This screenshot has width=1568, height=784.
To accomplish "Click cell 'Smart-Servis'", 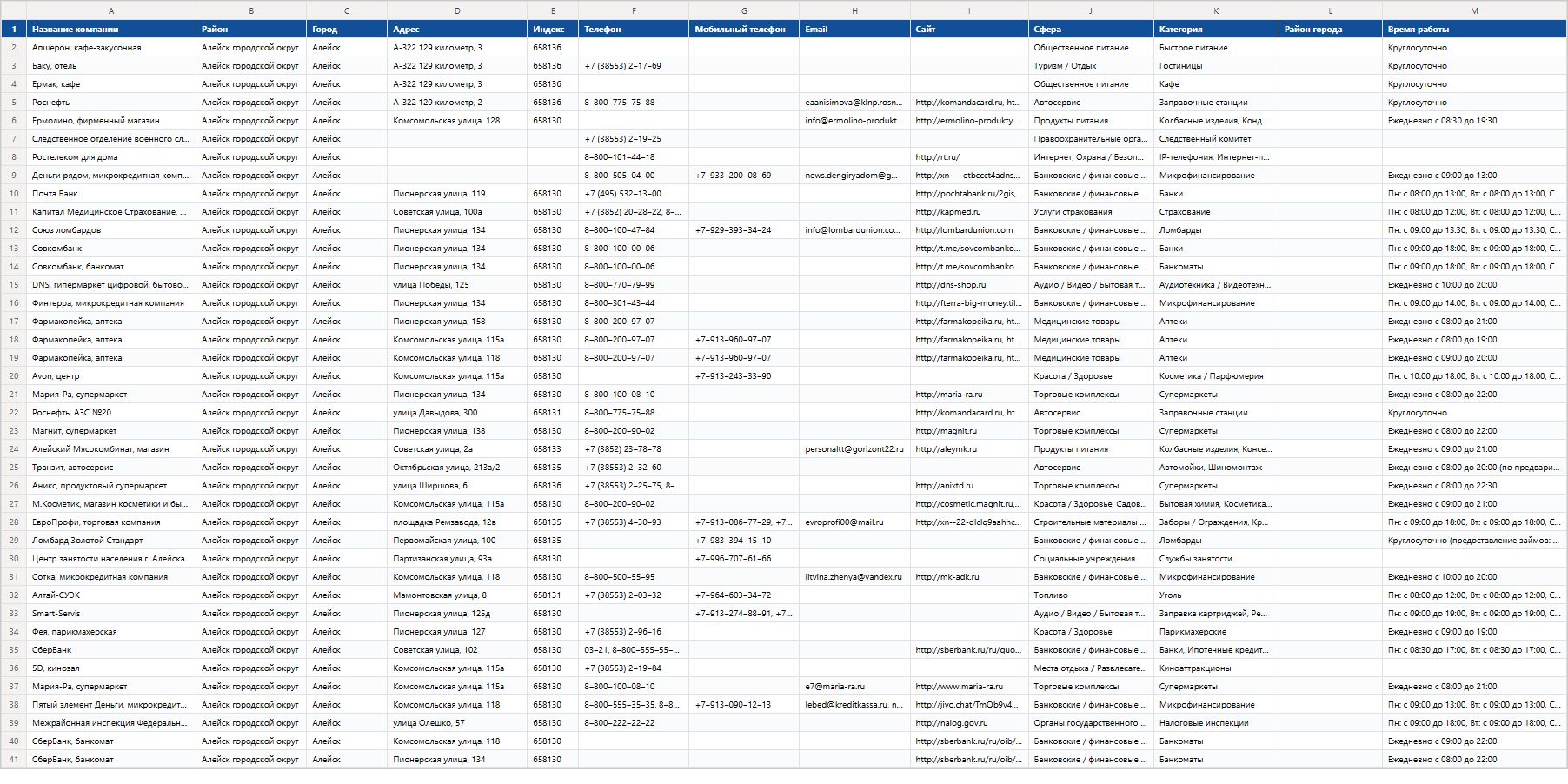I will tap(111, 614).
